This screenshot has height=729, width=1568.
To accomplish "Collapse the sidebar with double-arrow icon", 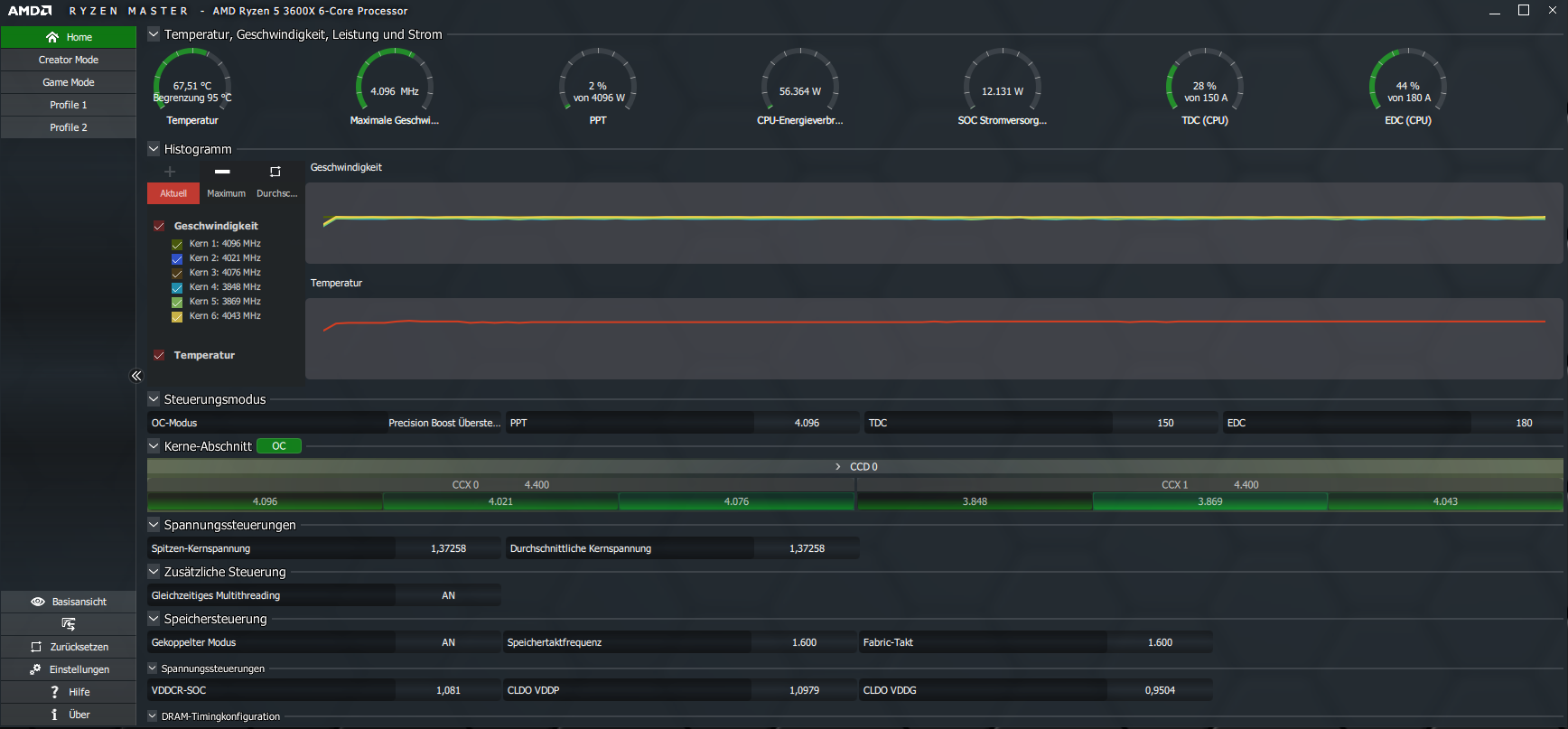I will [136, 376].
